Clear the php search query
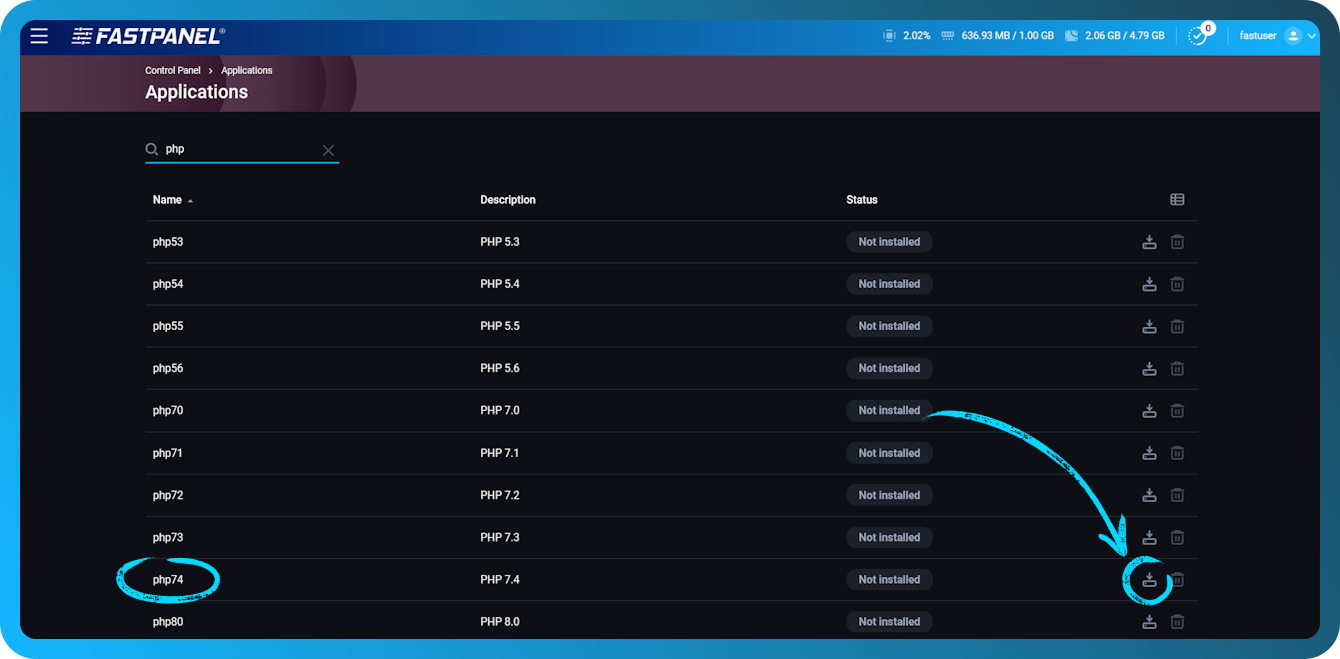This screenshot has width=1340, height=659. (328, 149)
